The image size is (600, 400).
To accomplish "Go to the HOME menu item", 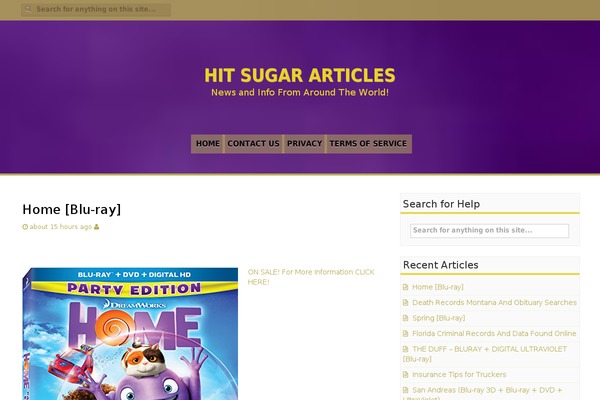I will (208, 144).
